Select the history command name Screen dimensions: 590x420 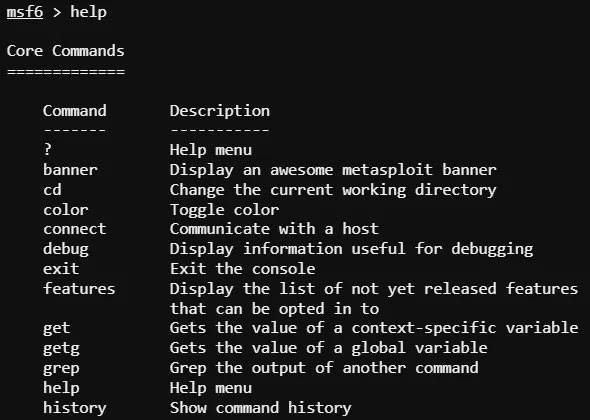(75, 408)
